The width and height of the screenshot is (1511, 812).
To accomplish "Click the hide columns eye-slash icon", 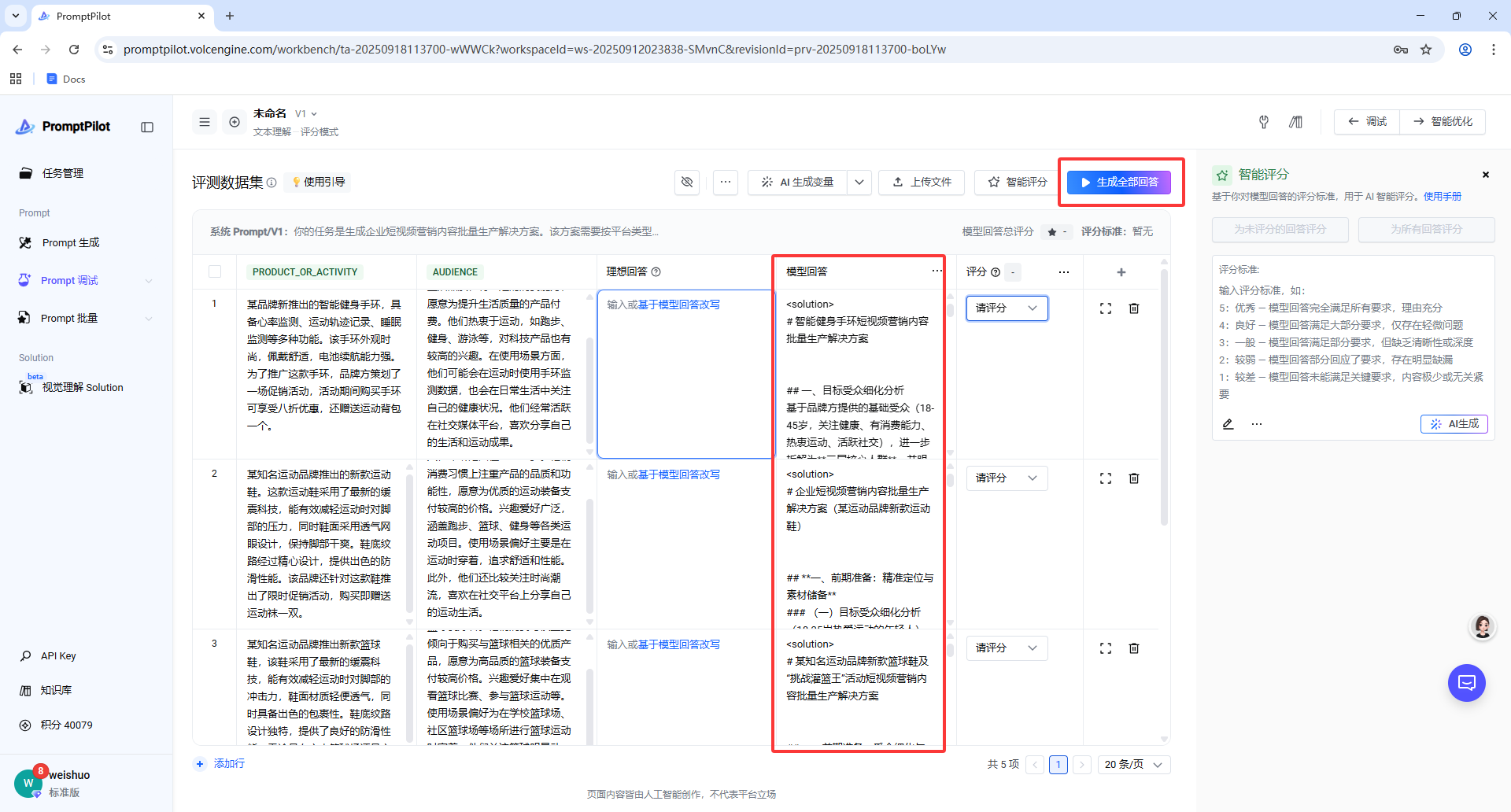I will (x=687, y=182).
